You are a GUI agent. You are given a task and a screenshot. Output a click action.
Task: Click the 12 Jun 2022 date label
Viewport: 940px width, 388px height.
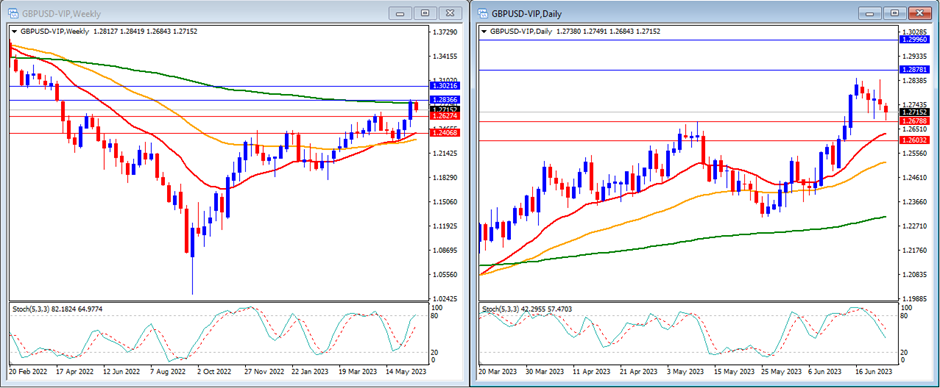tap(122, 372)
